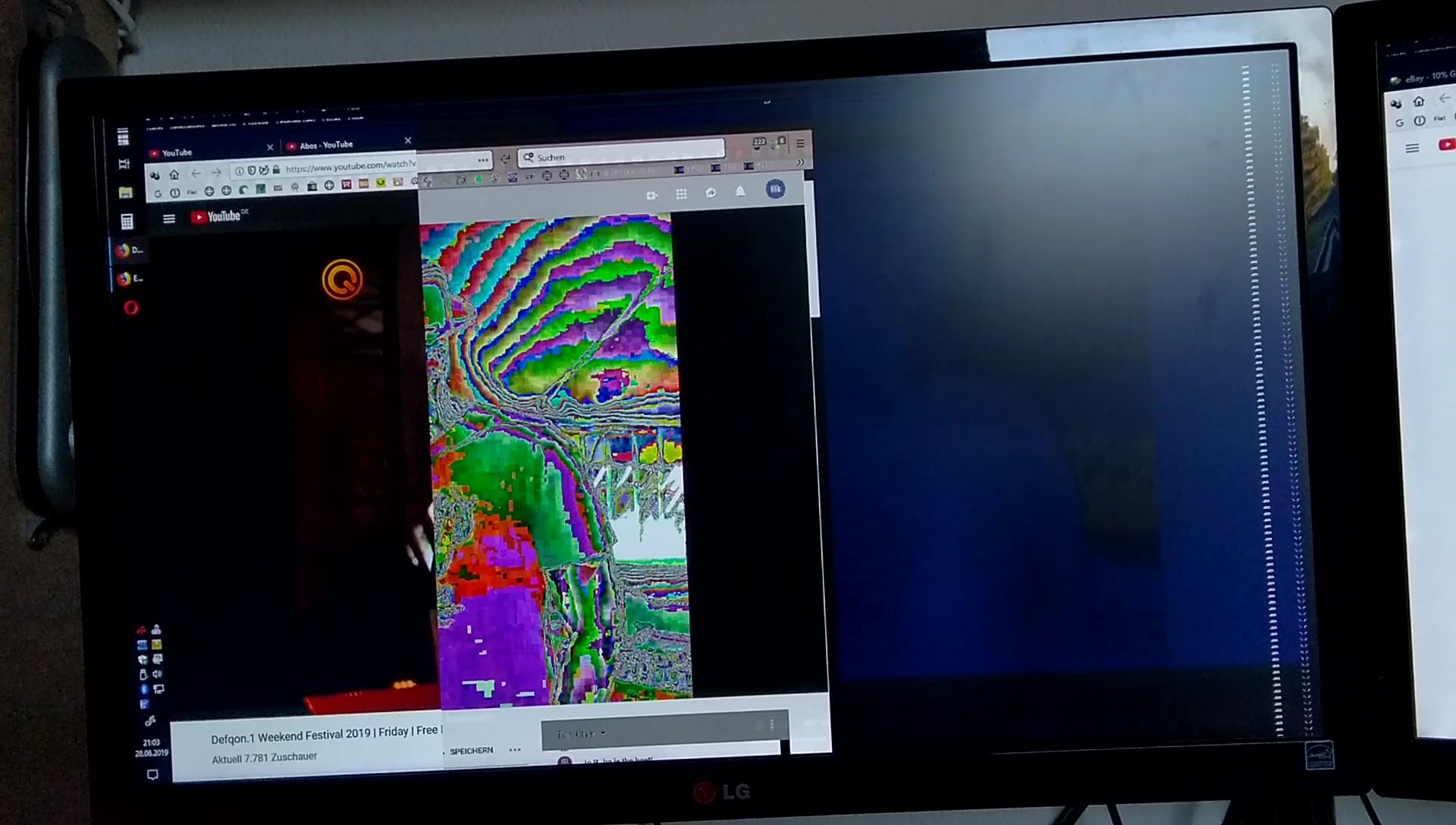The width and height of the screenshot is (1456, 825).
Task: Open the YouTube hamburger guide menu
Action: click(168, 218)
